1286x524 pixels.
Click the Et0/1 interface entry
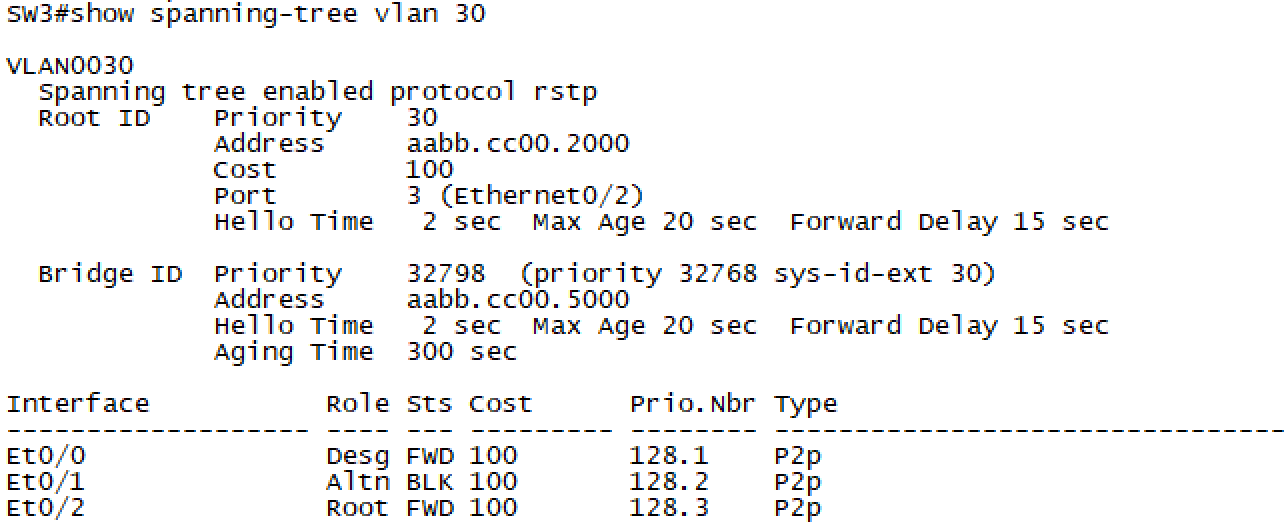46,482
